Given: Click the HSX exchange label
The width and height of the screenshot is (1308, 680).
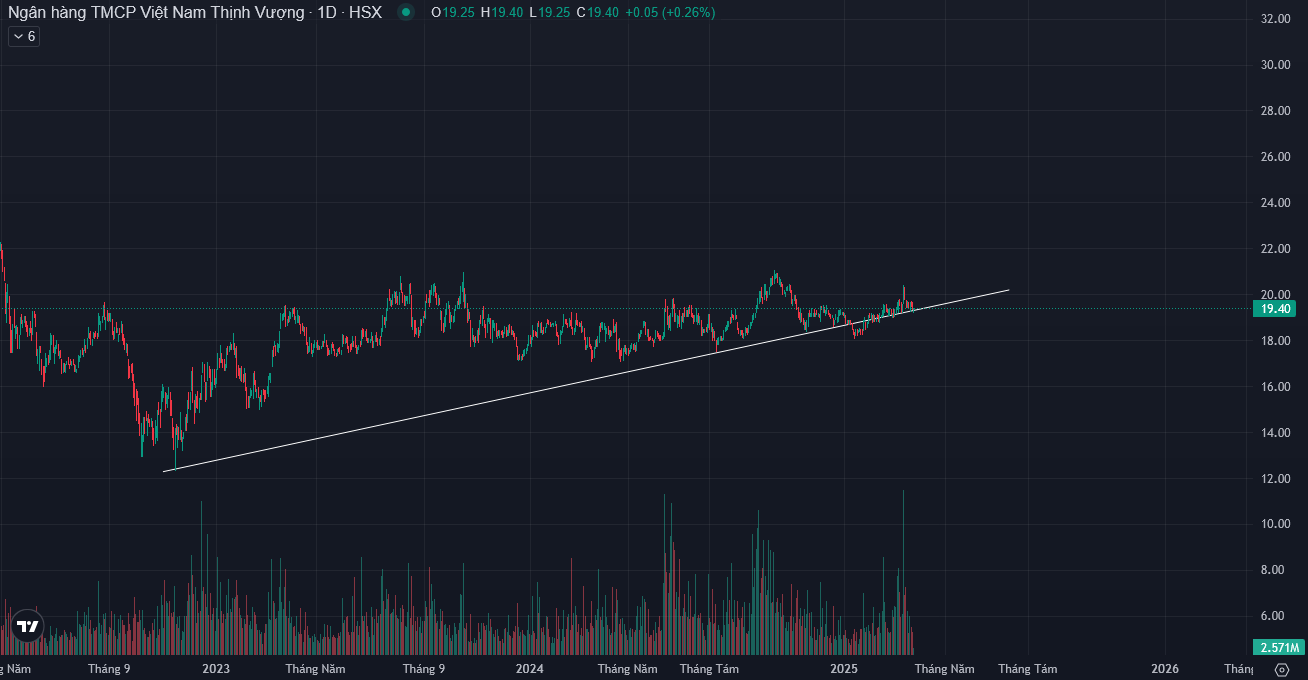Looking at the screenshot, I should click(365, 12).
